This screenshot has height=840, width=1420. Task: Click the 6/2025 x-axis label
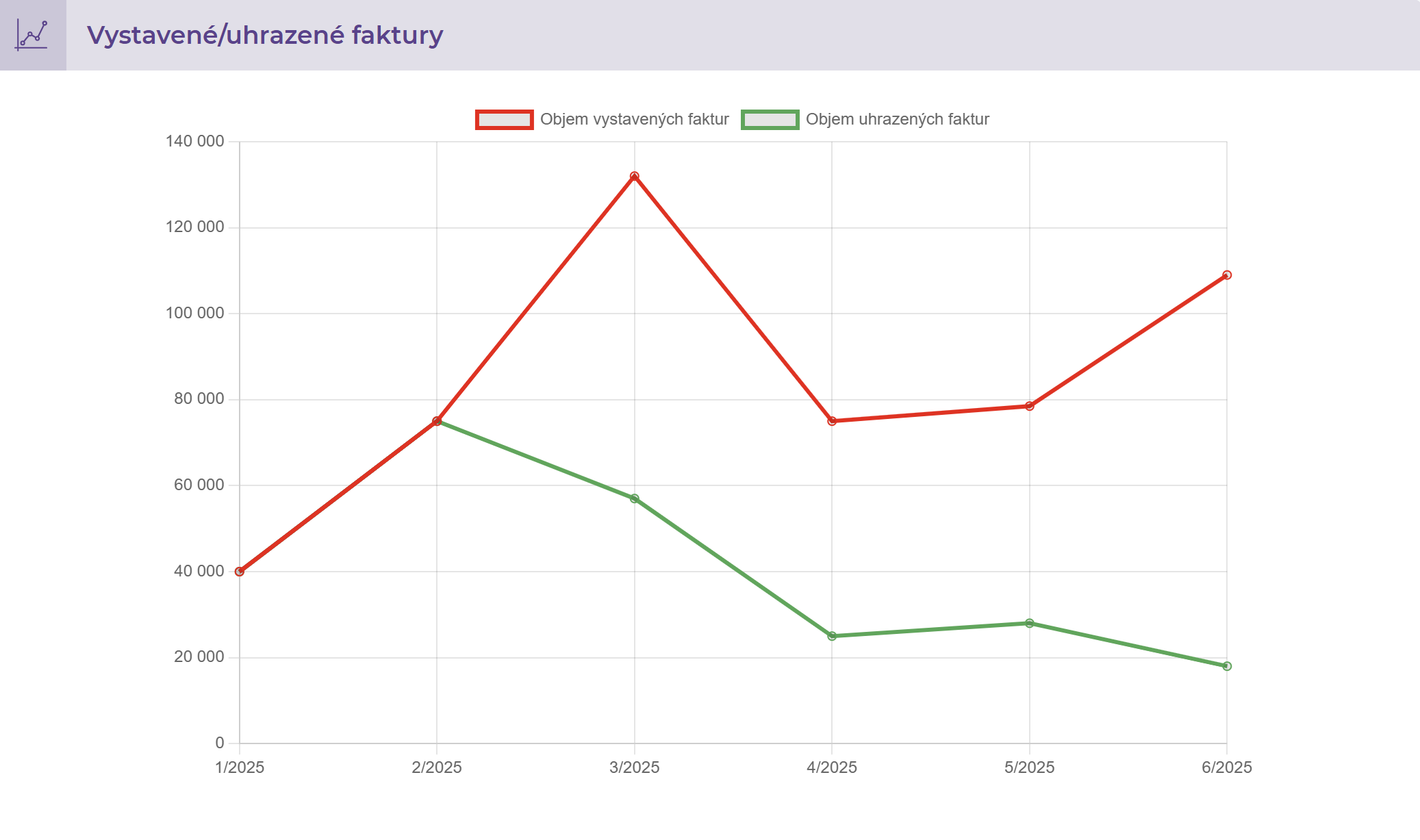pos(1226,767)
